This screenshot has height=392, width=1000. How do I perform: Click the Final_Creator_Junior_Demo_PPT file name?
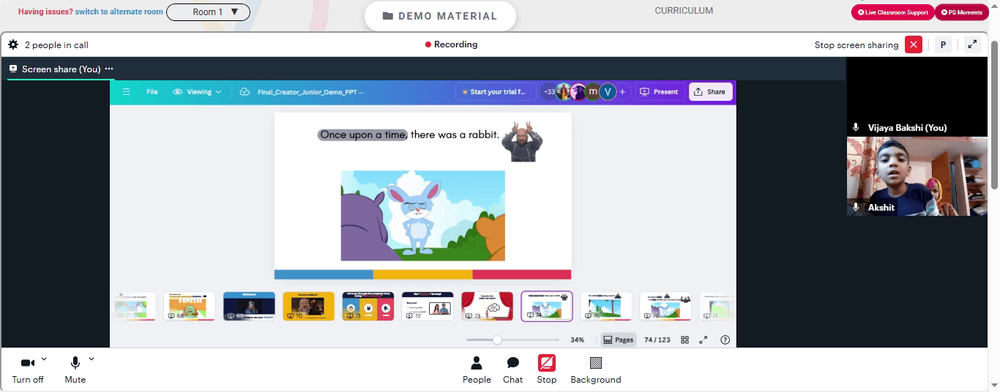[310, 92]
